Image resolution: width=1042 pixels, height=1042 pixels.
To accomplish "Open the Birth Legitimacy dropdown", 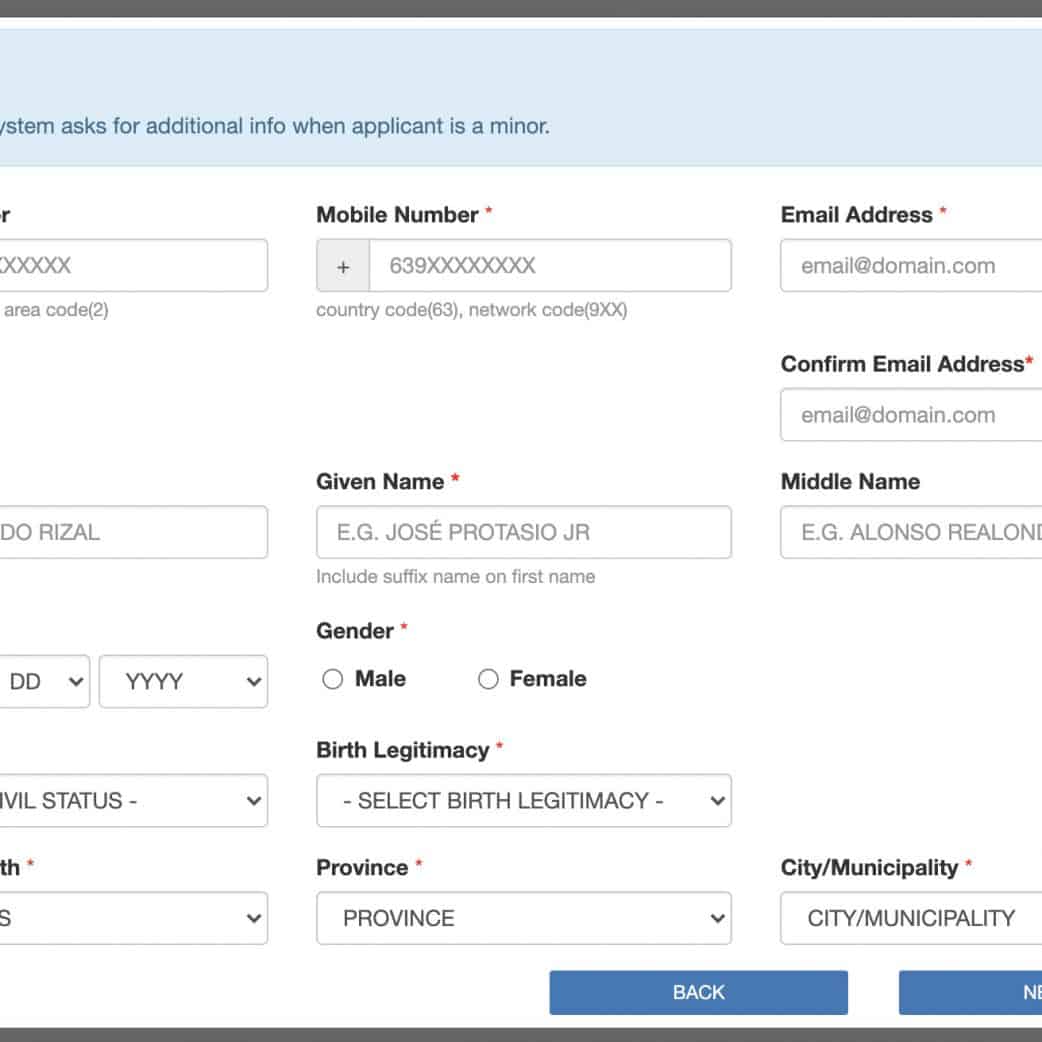I will coord(523,801).
